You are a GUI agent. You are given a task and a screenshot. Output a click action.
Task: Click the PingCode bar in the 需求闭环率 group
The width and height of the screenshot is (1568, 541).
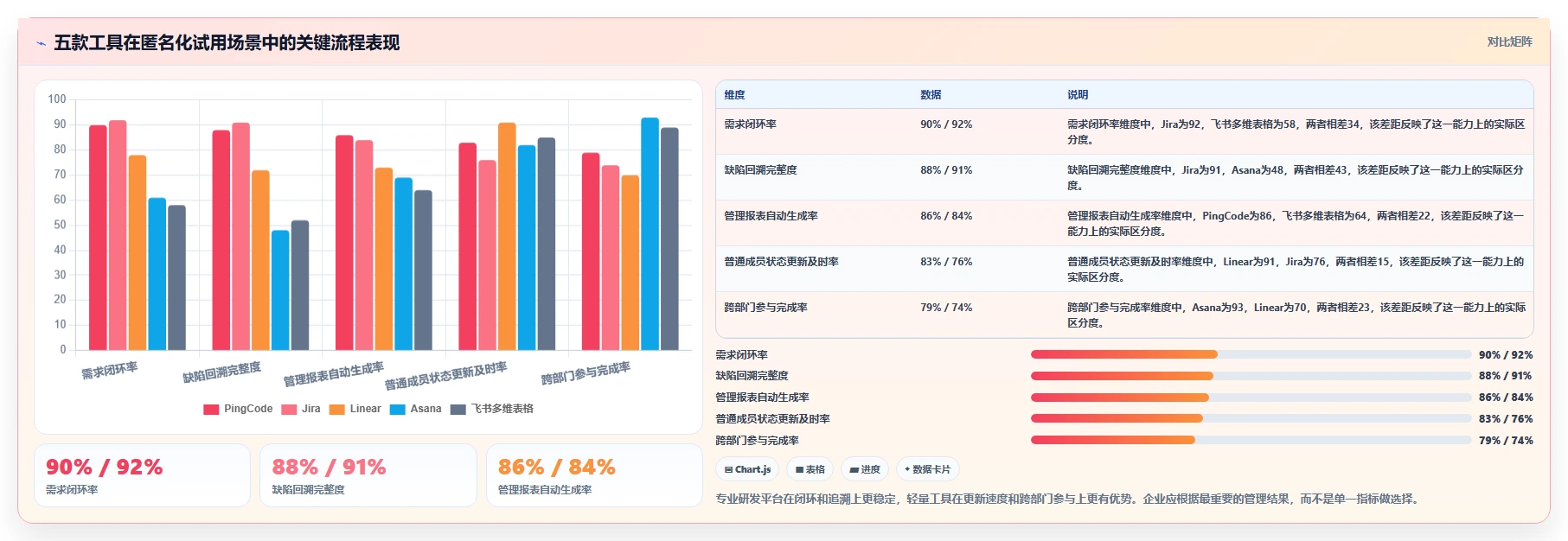coord(98,238)
